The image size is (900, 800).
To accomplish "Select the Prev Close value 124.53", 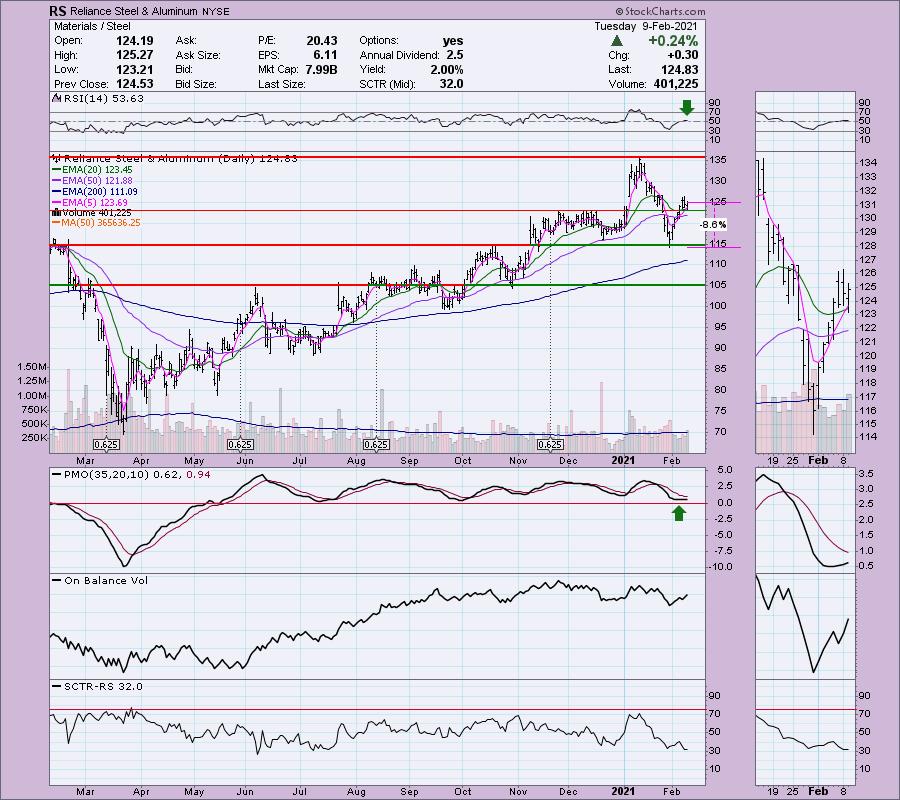I will point(134,84).
